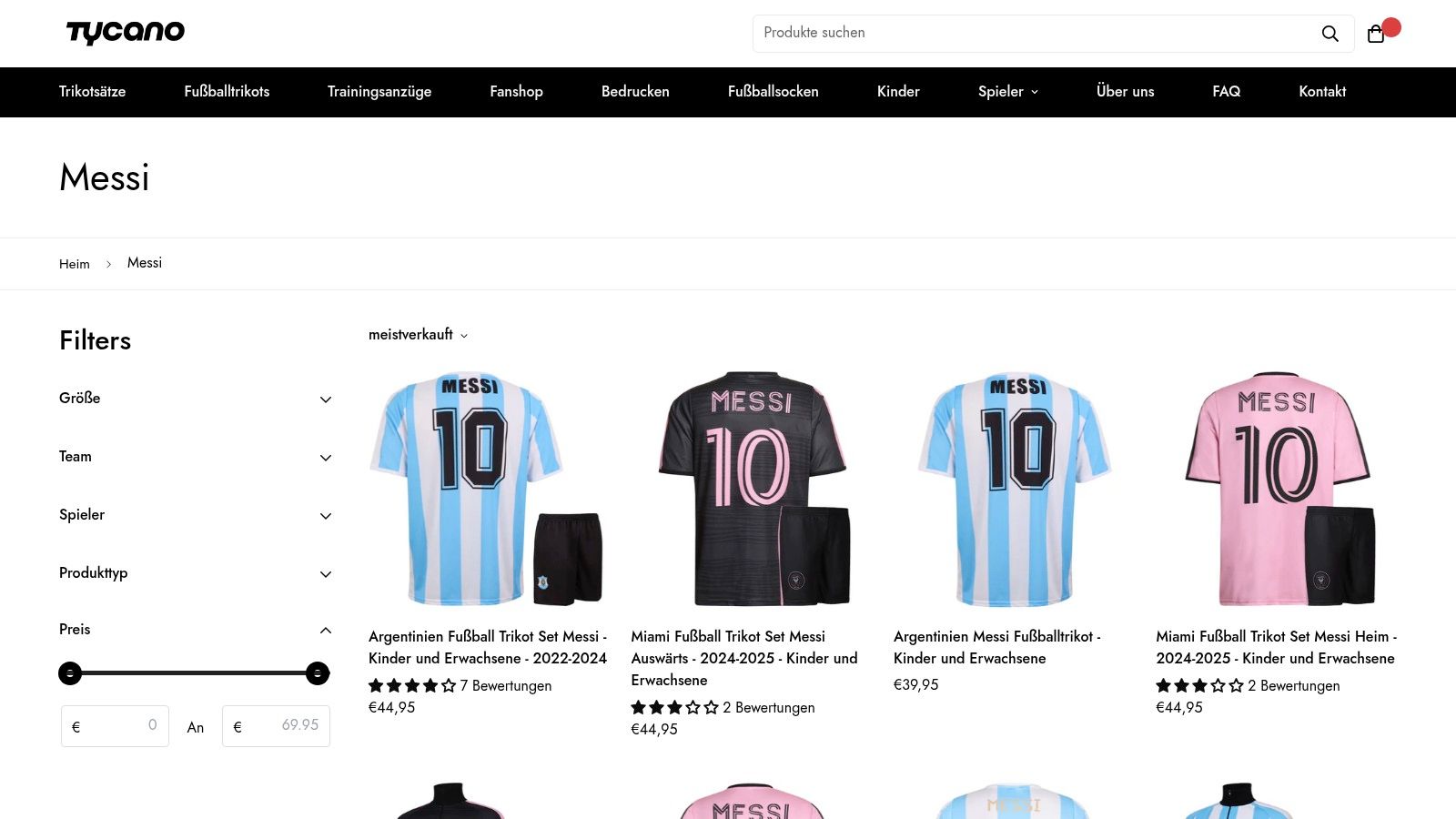Collapse the Preis filter section
The width and height of the screenshot is (1456, 819).
click(196, 630)
